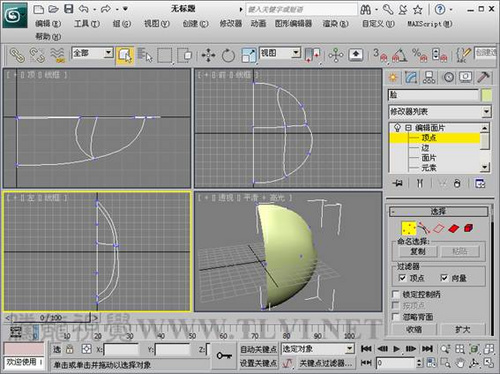Open the 编辑(E) menu

pos(48,24)
